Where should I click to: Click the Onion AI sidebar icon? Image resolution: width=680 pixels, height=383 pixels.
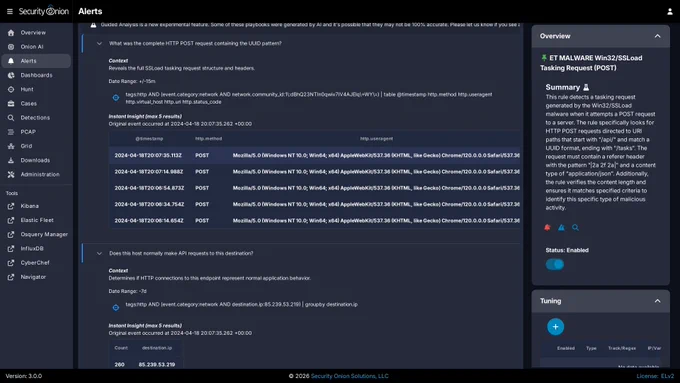pos(11,47)
